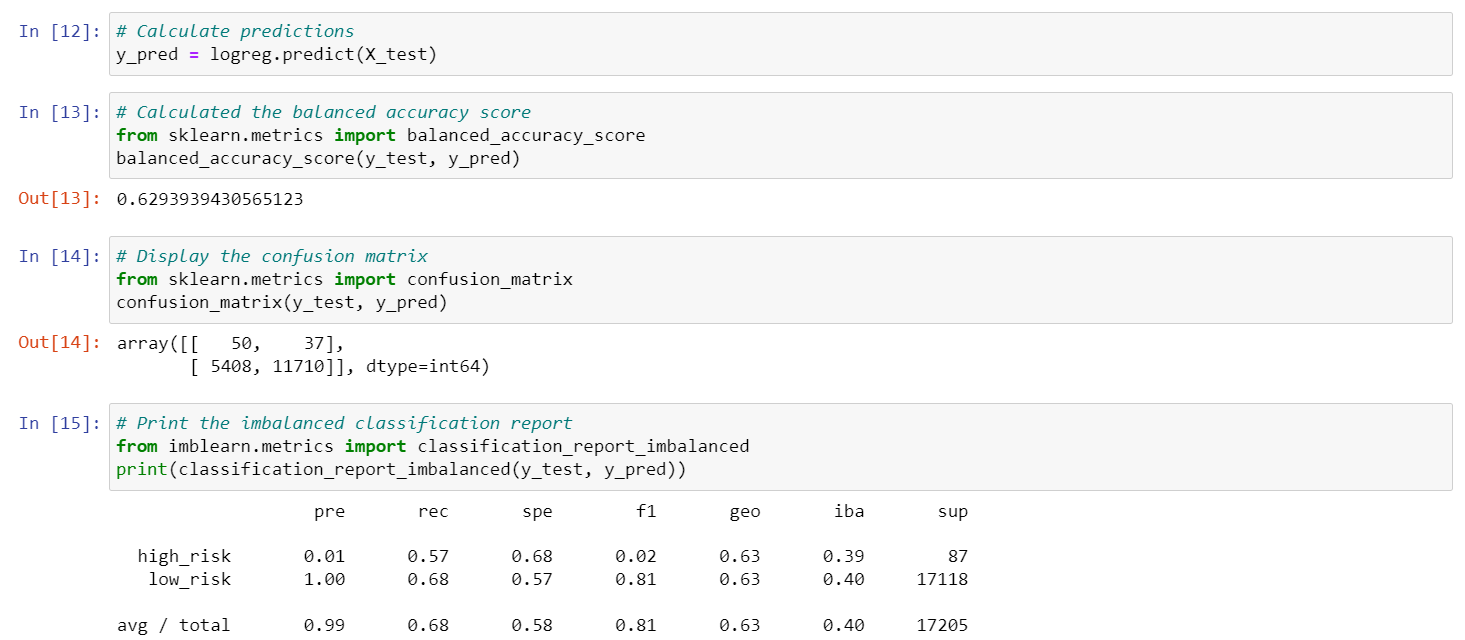
Task: Click the comment '# Calculate predictions'
Action: coord(234,30)
